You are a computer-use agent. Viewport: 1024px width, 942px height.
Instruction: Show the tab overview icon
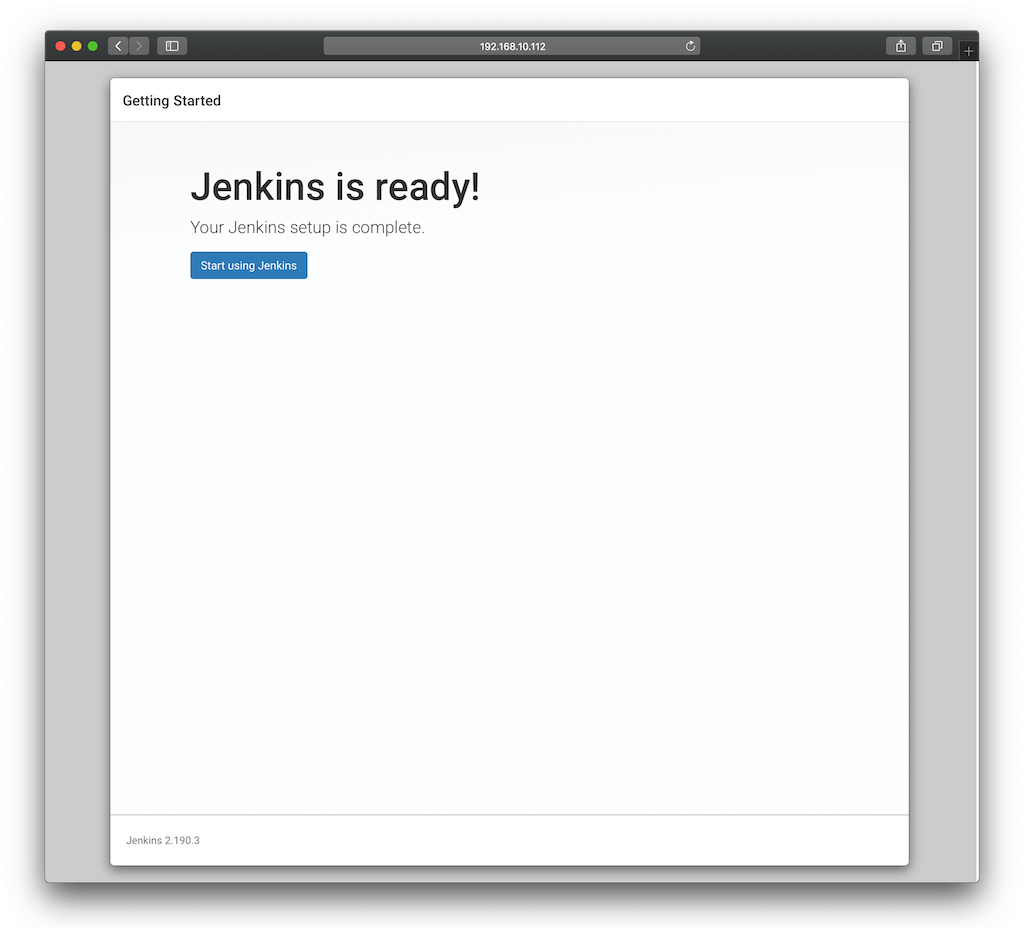click(x=936, y=46)
